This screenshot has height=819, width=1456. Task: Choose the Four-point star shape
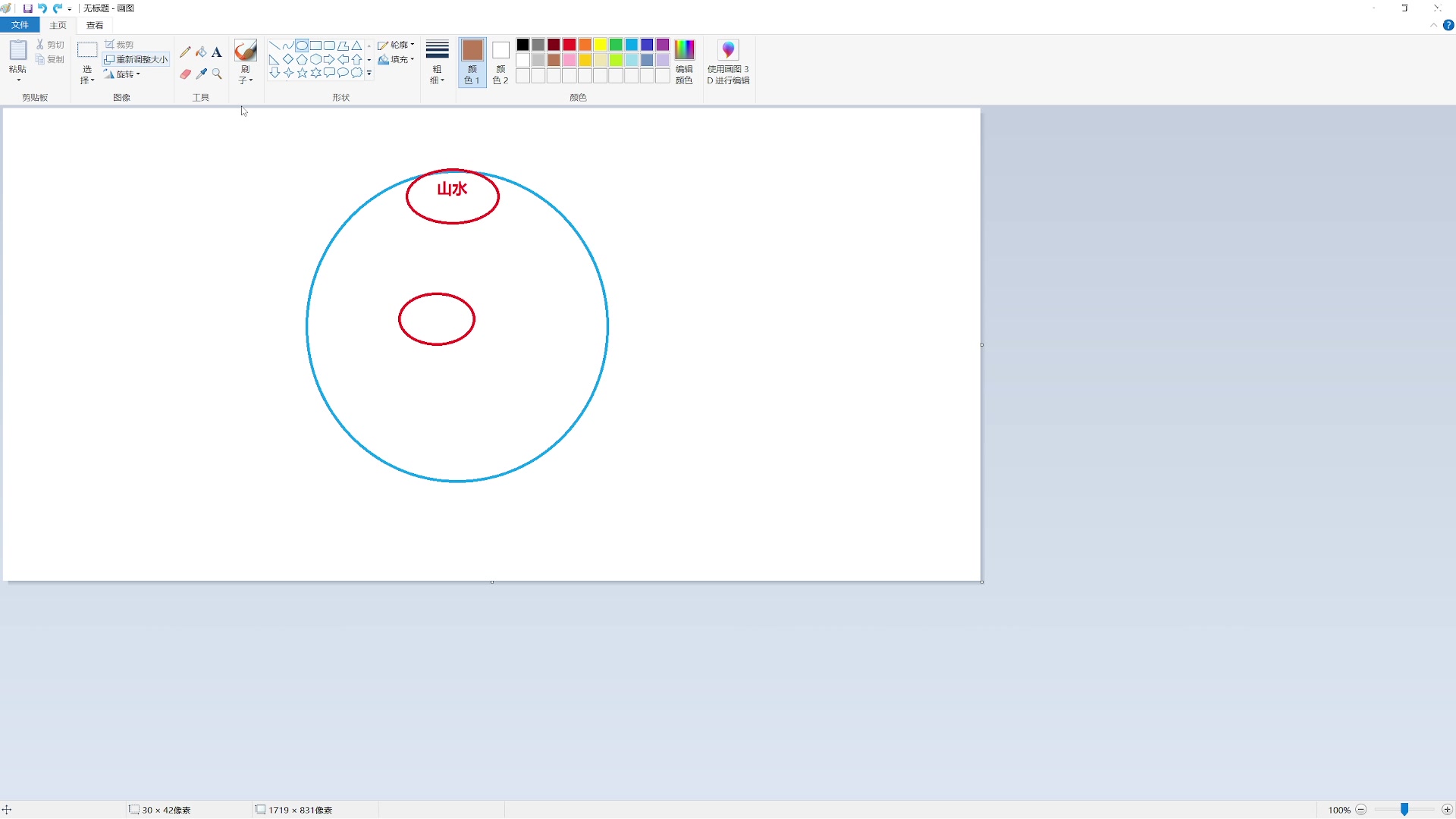pos(288,73)
